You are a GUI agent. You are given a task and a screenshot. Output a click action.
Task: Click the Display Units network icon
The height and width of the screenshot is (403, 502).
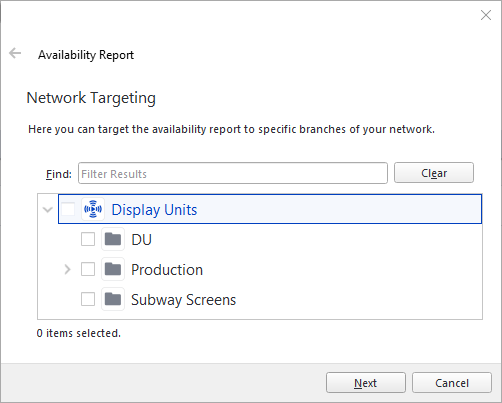(x=93, y=209)
